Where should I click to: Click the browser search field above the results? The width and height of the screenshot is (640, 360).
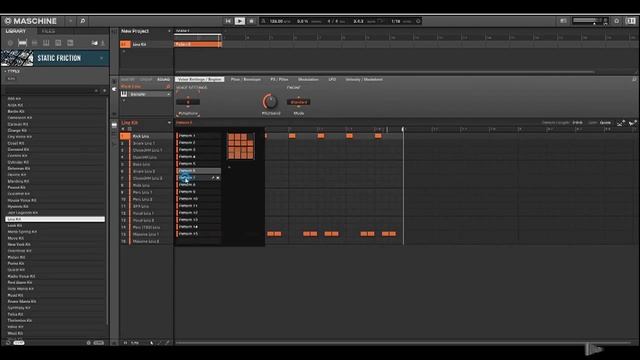coord(49,90)
